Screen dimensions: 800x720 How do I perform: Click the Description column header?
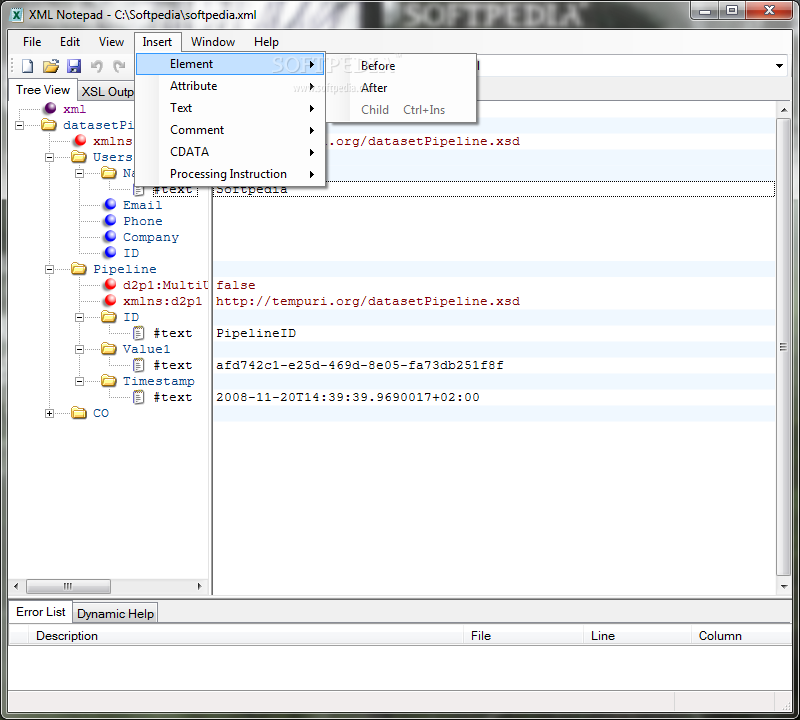tap(246, 636)
